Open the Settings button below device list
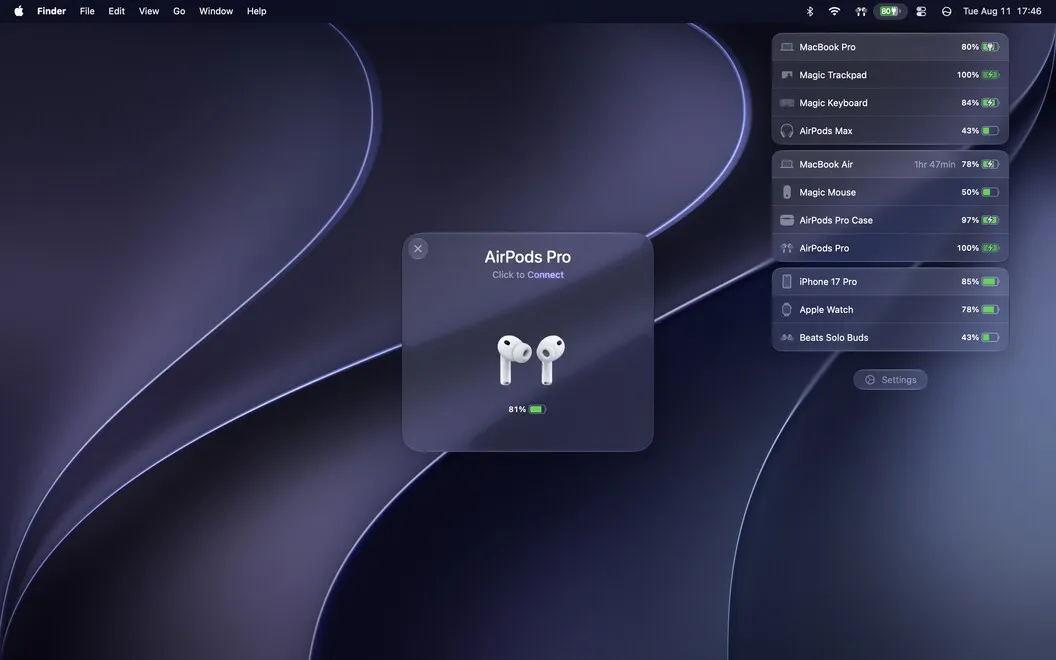 pyautogui.click(x=890, y=380)
